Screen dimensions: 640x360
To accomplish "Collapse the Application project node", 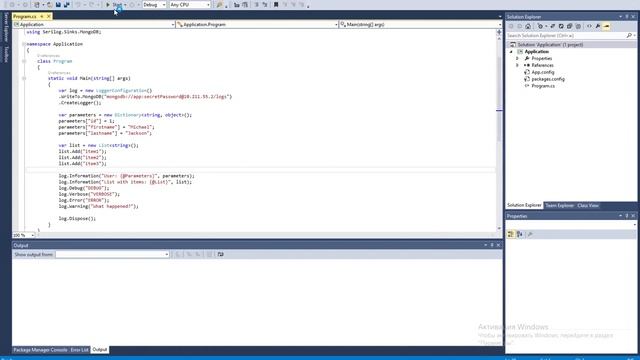I will (x=511, y=52).
